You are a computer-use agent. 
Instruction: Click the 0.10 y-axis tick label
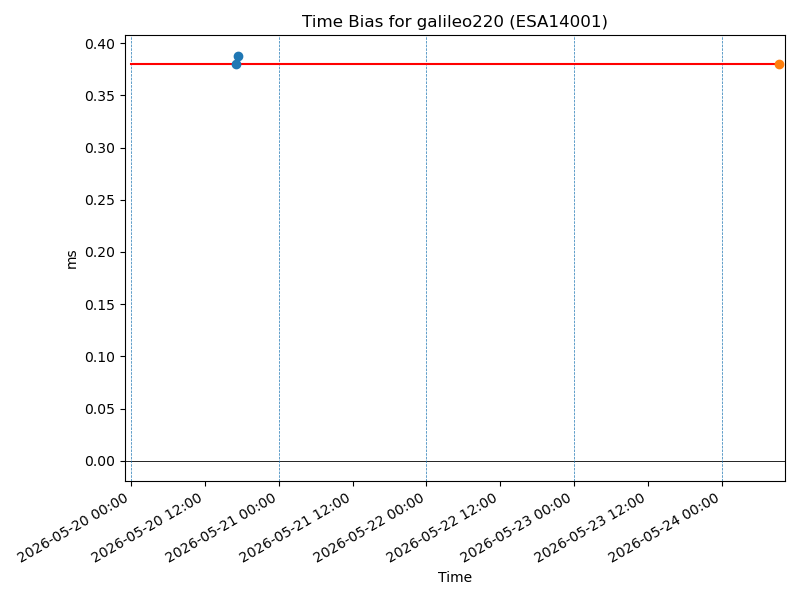[100, 357]
